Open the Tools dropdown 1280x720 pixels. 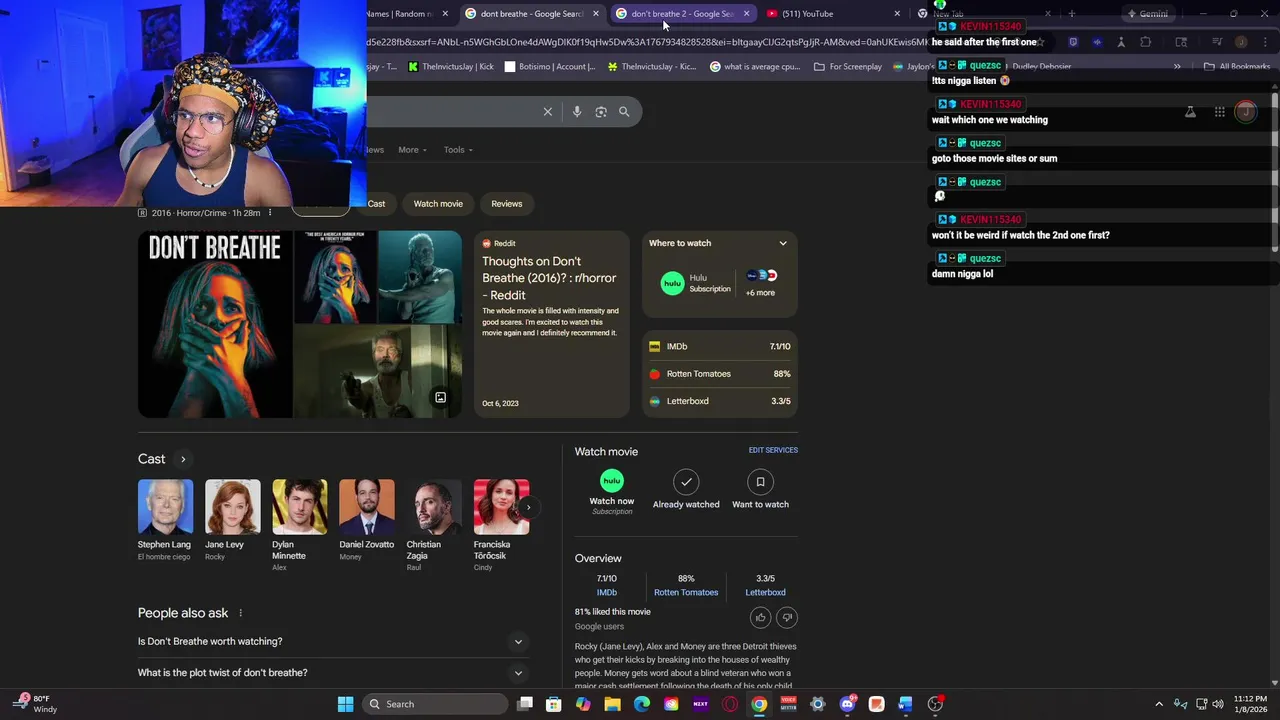[x=458, y=150]
